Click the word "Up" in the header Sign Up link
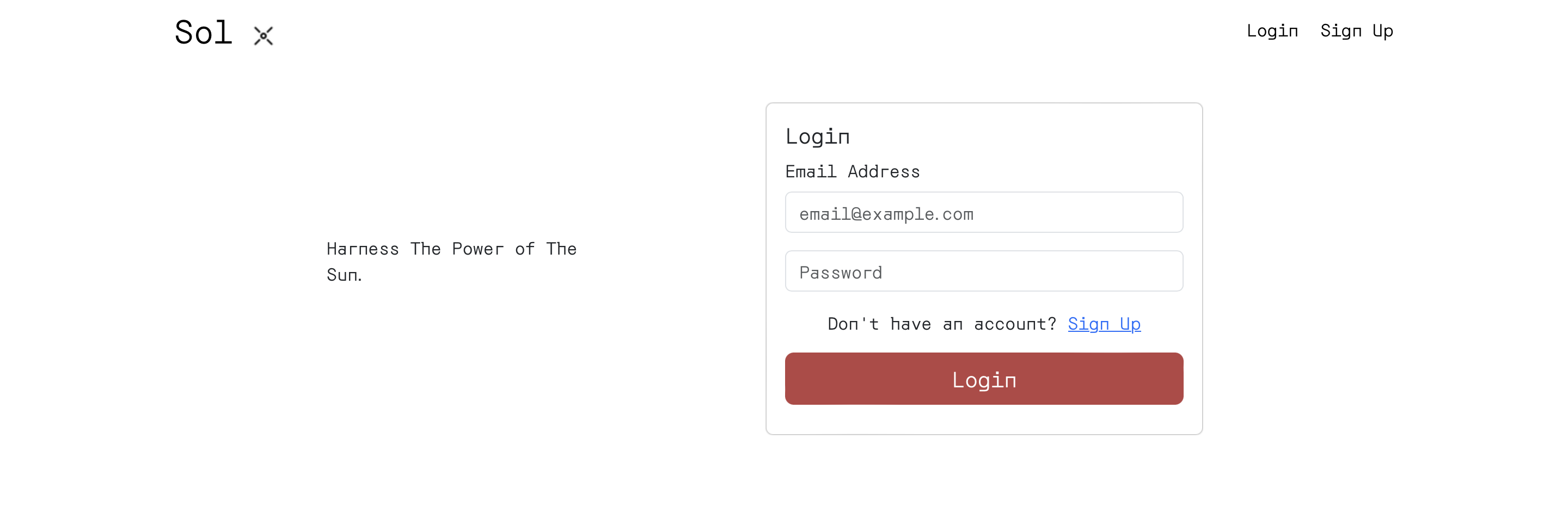Image resolution: width=1568 pixels, height=519 pixels. pos(1382,31)
